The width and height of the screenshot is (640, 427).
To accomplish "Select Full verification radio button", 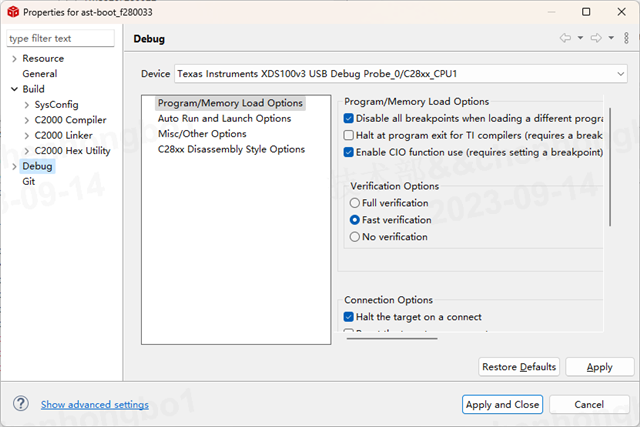I will tap(355, 203).
